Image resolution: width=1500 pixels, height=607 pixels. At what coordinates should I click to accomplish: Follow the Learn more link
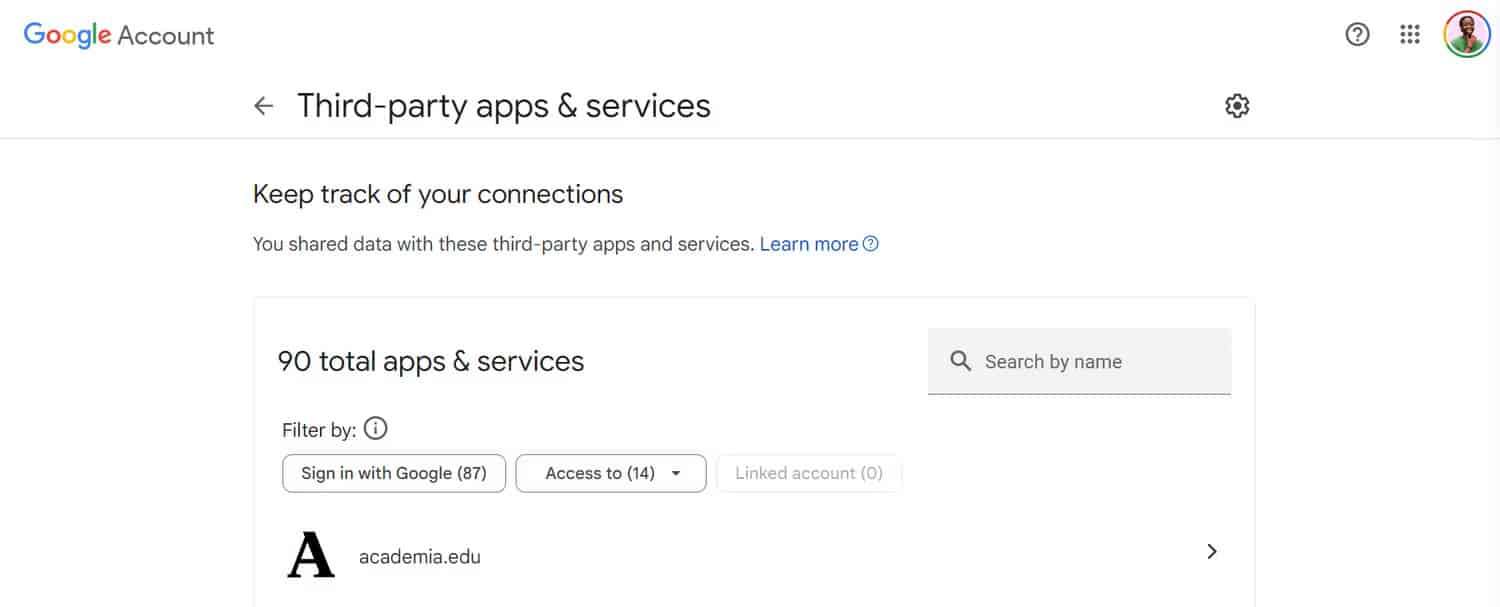coord(808,244)
